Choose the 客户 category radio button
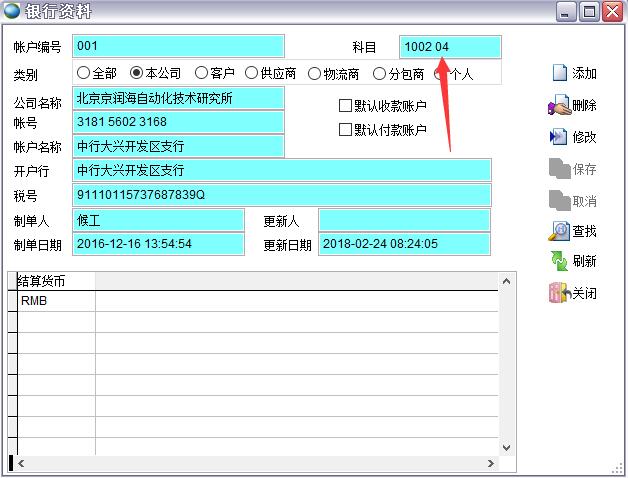Viewport: 628px width, 478px height. [201, 73]
